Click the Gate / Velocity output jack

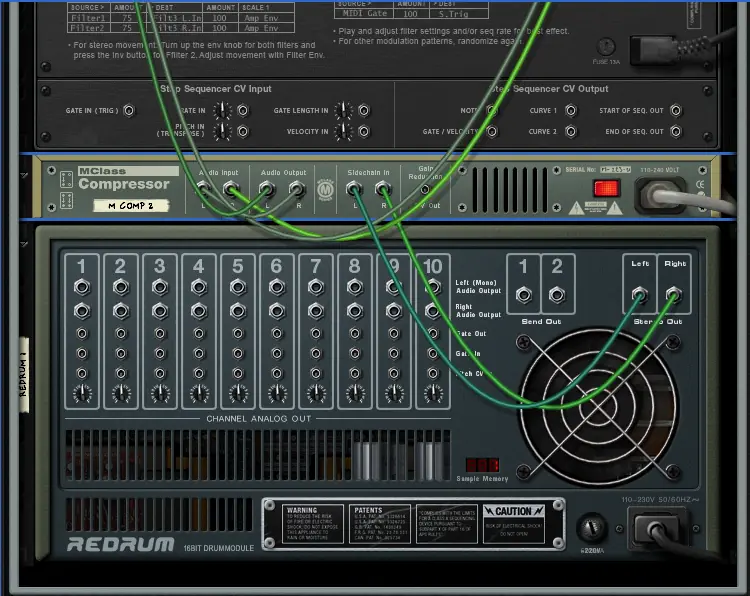click(492, 131)
